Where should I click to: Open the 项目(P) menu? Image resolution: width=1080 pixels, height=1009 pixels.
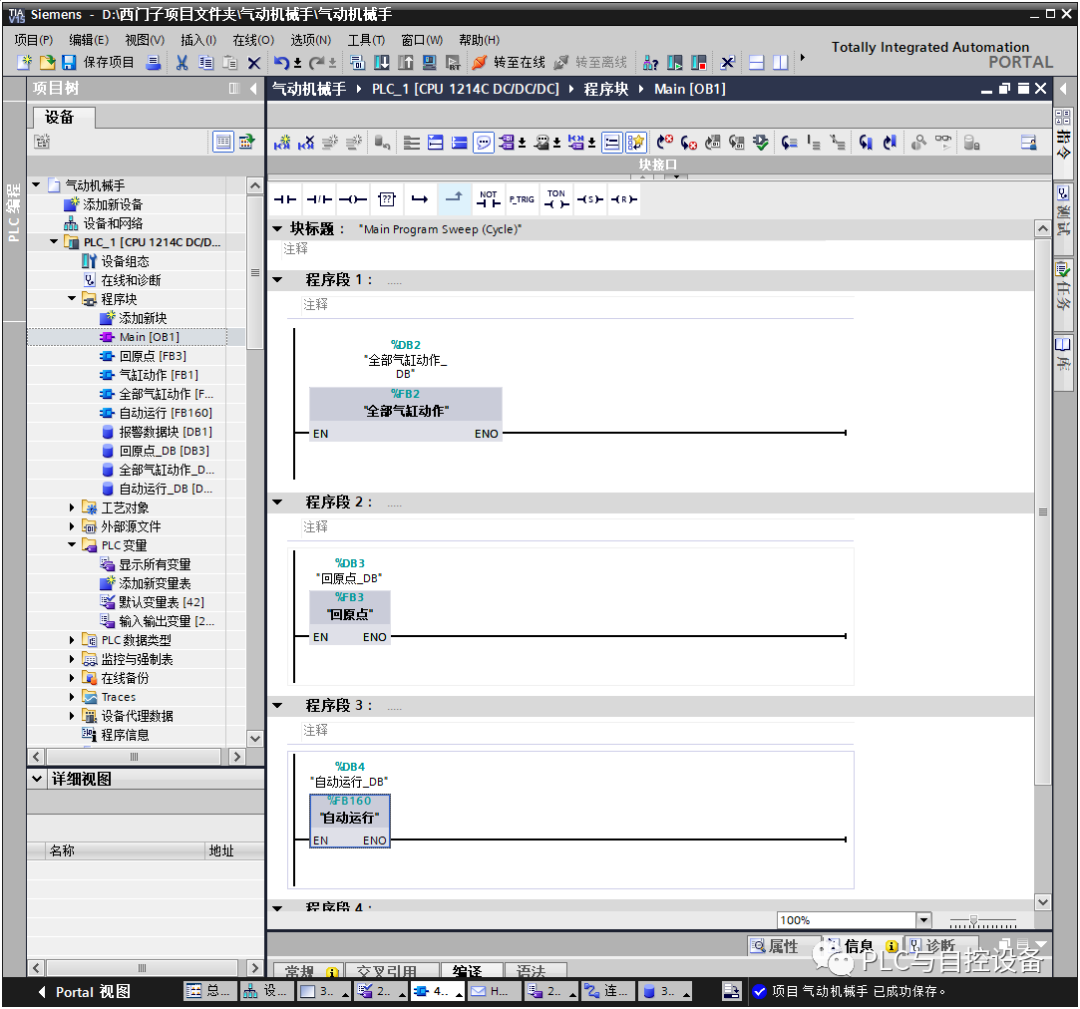[x=33, y=40]
